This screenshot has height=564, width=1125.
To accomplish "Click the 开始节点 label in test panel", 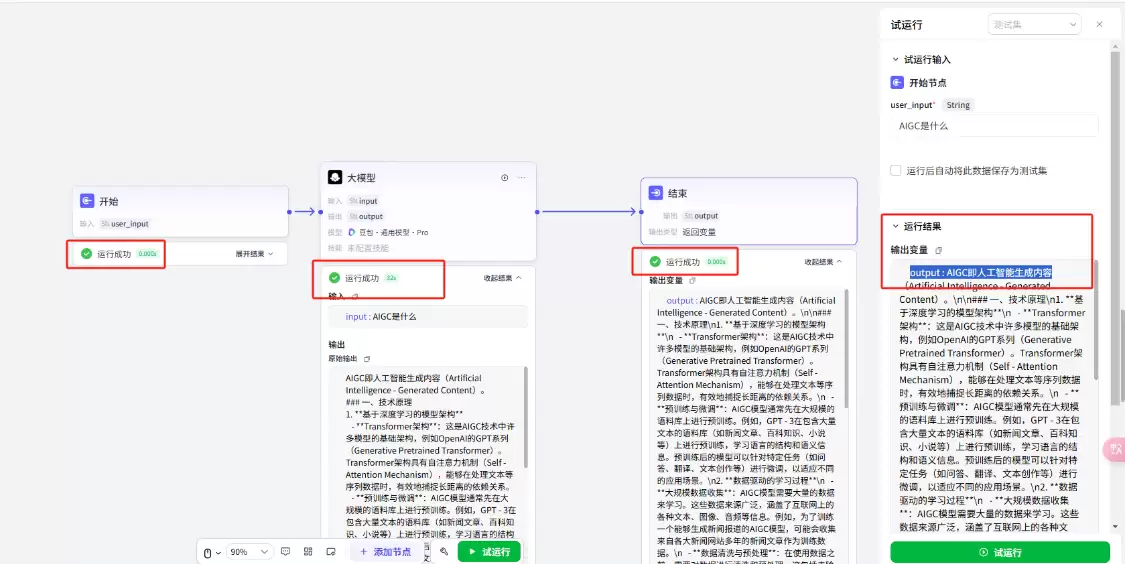I will (x=928, y=83).
